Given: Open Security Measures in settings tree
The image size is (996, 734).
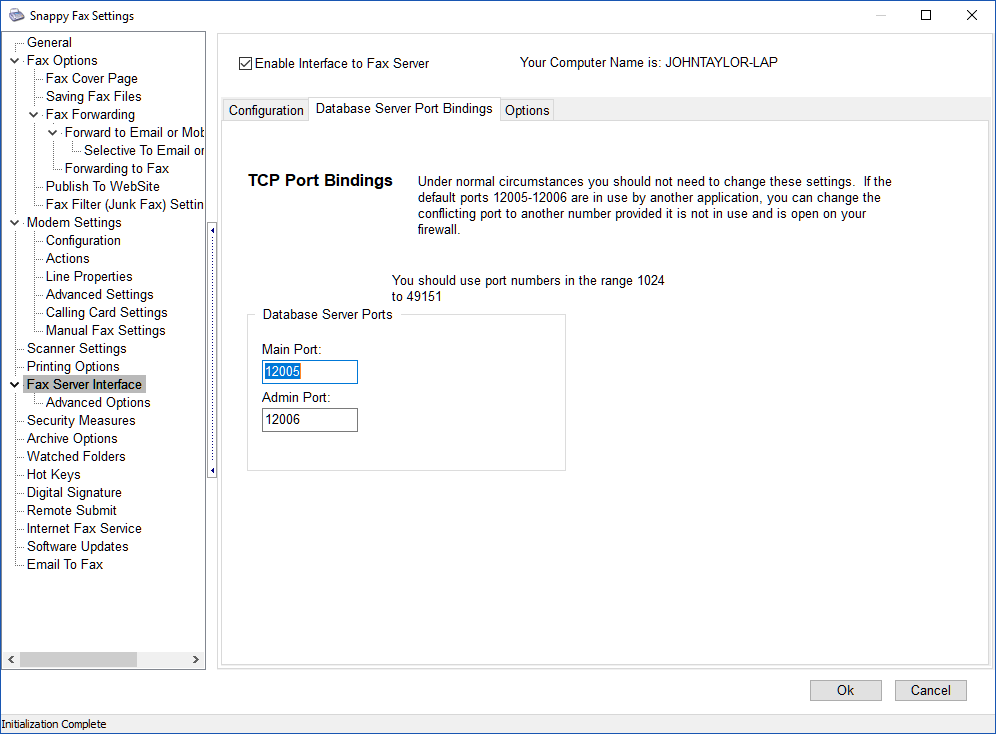Looking at the screenshot, I should click(81, 421).
